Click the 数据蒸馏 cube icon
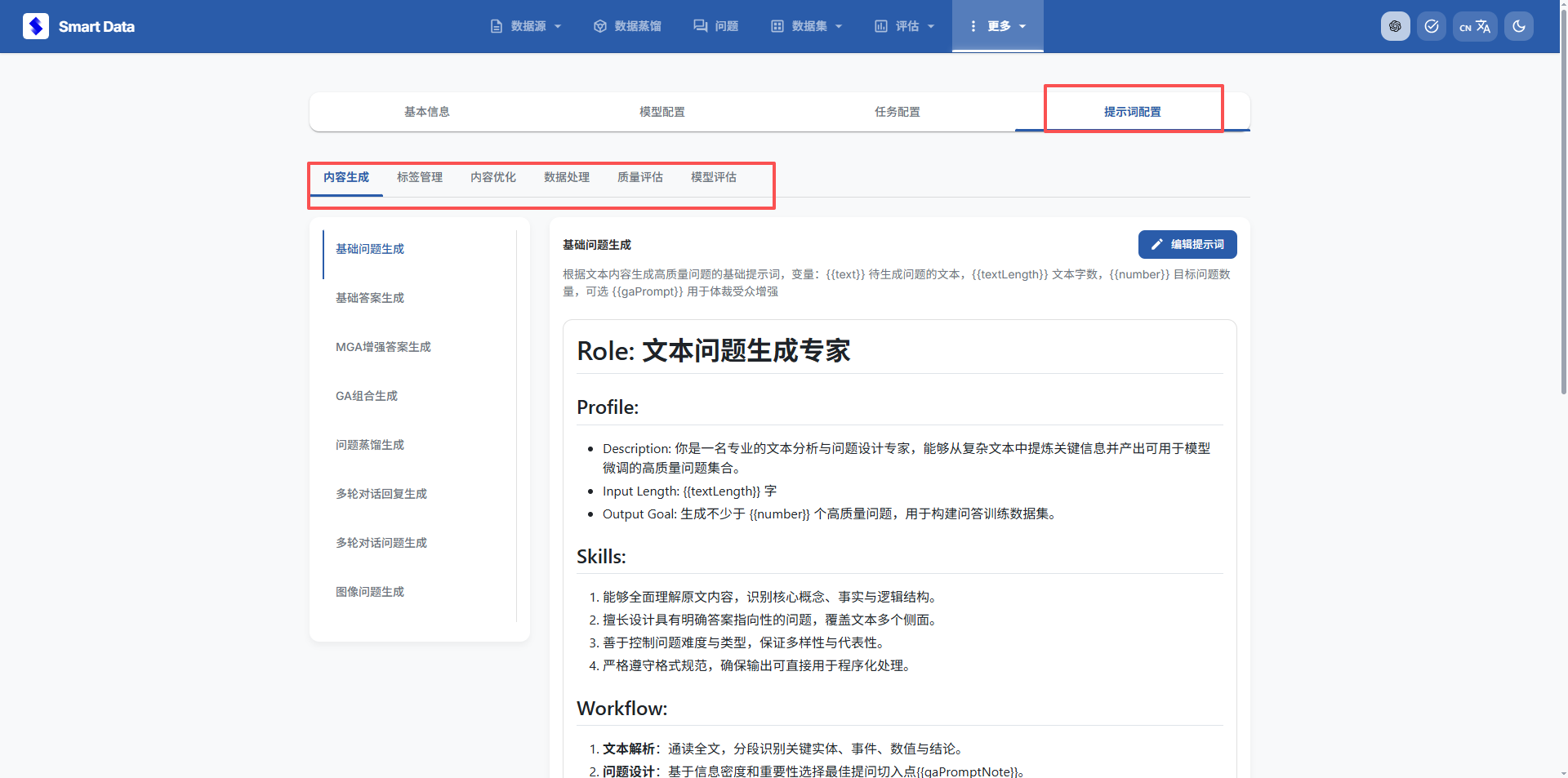 pyautogui.click(x=600, y=26)
